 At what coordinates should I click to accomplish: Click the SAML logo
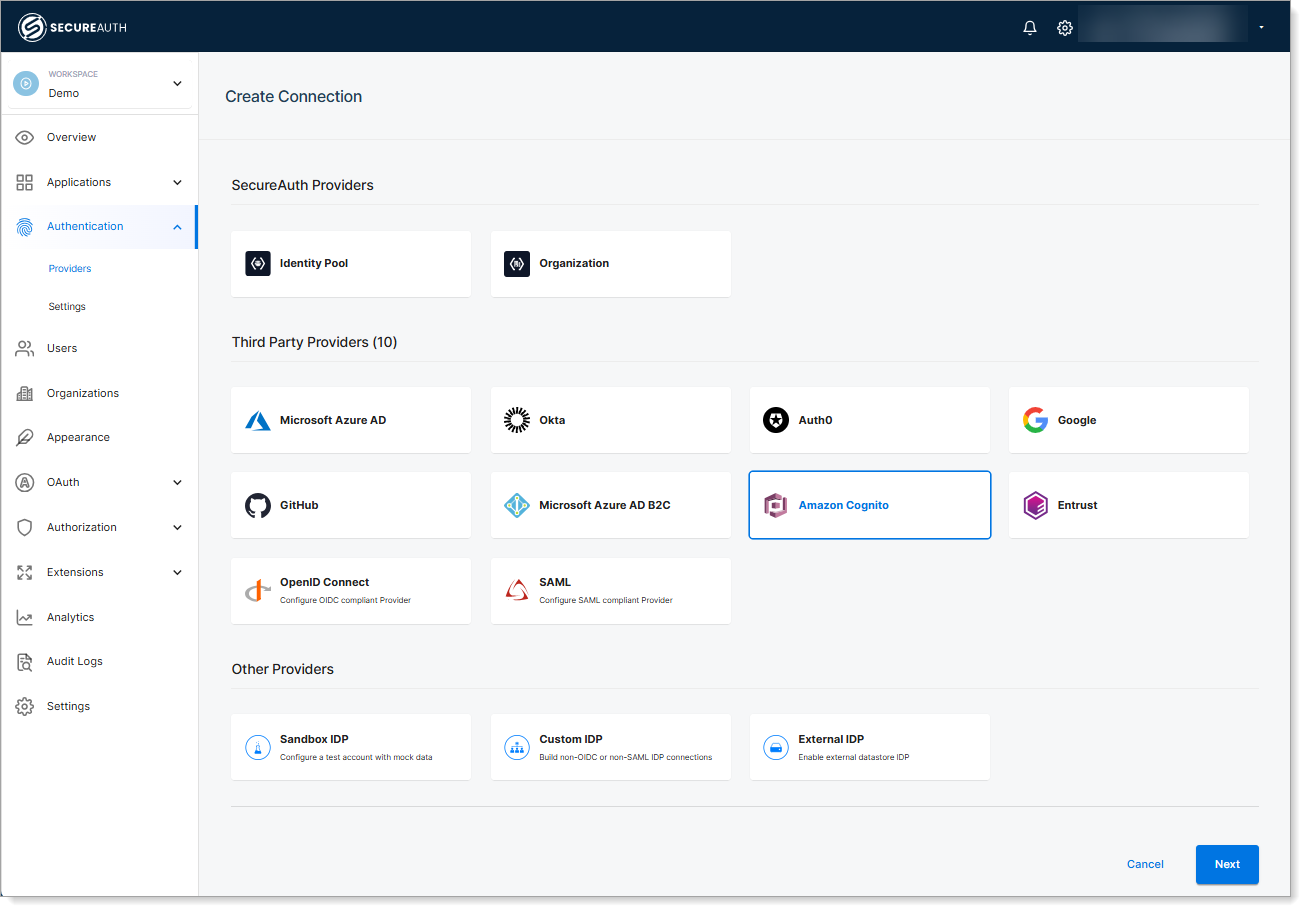point(517,591)
